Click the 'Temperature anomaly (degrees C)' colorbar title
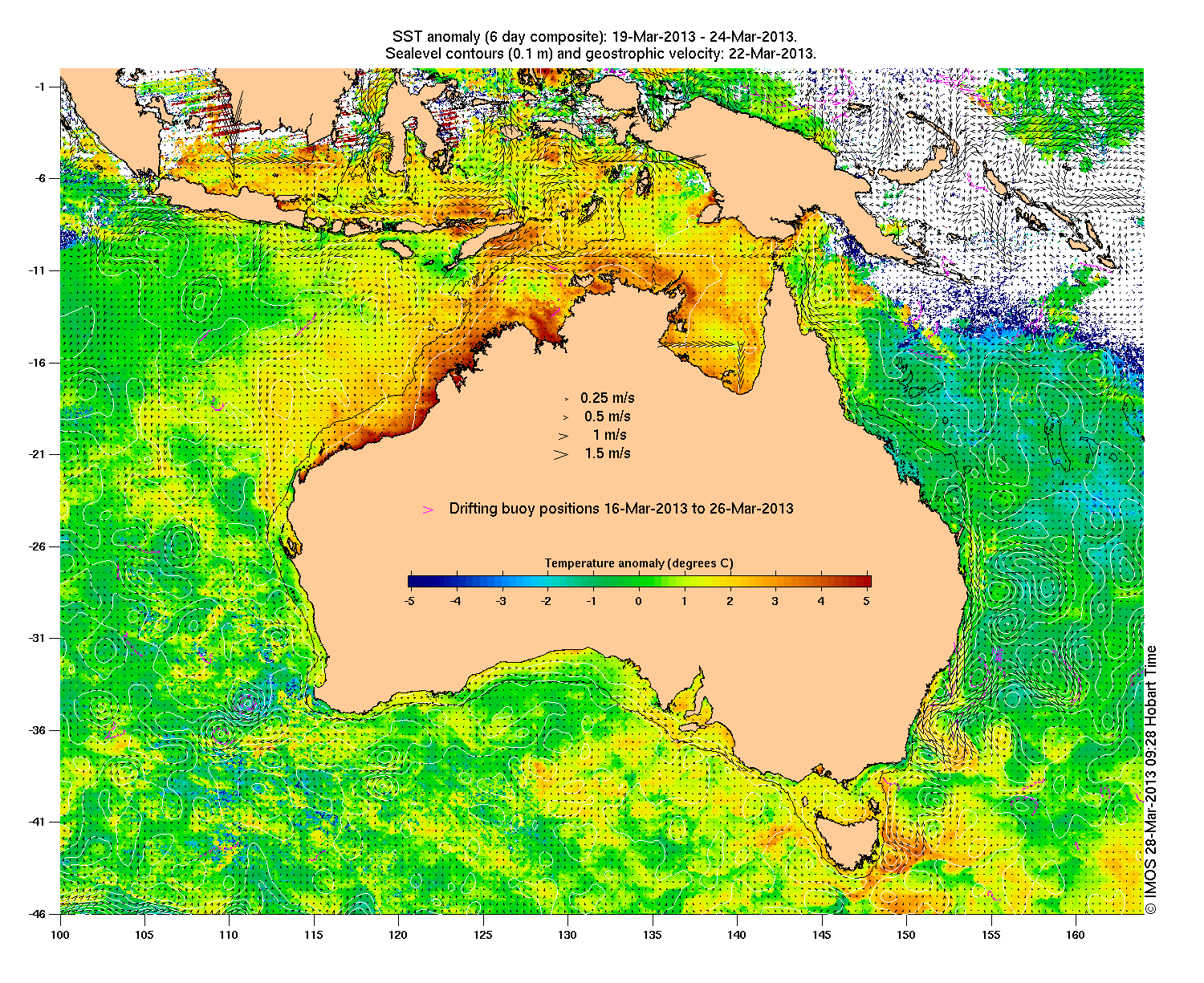Screen dimensions: 1204x983 [639, 563]
